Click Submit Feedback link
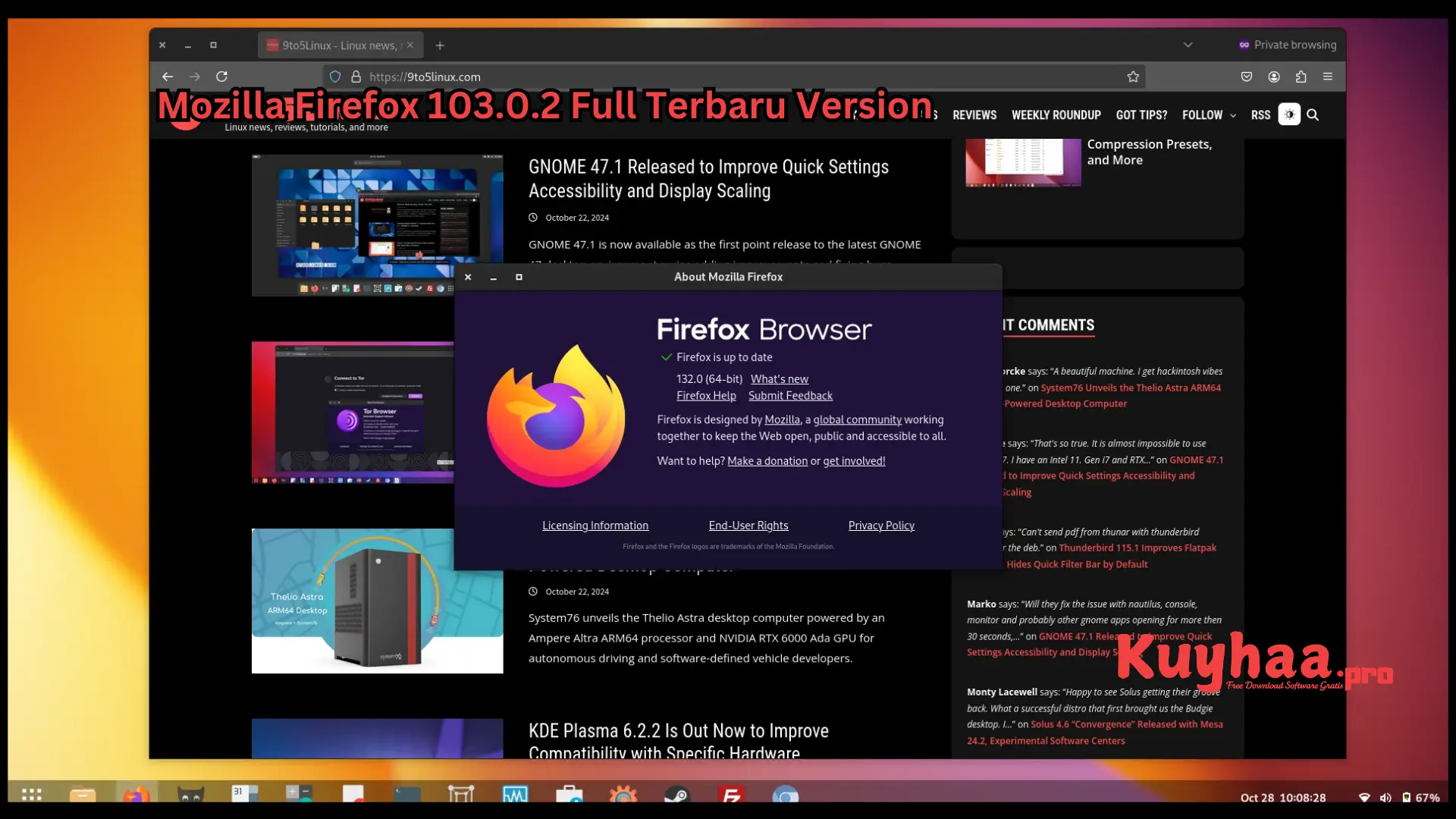The height and width of the screenshot is (819, 1456). click(790, 396)
